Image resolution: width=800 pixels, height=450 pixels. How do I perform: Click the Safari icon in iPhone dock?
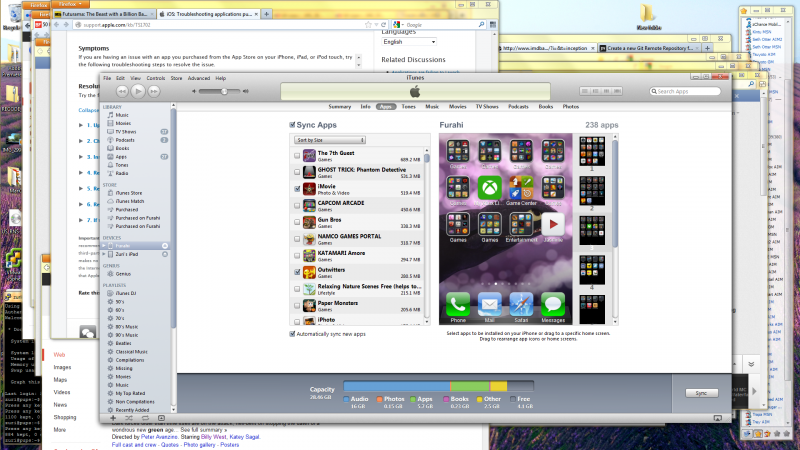520,303
